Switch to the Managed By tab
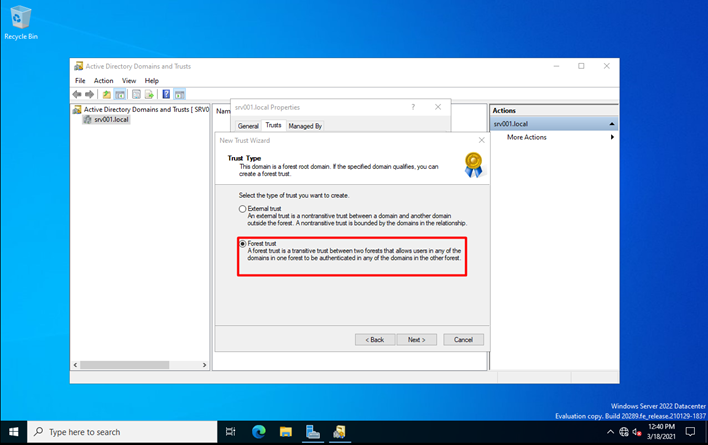 coord(305,126)
